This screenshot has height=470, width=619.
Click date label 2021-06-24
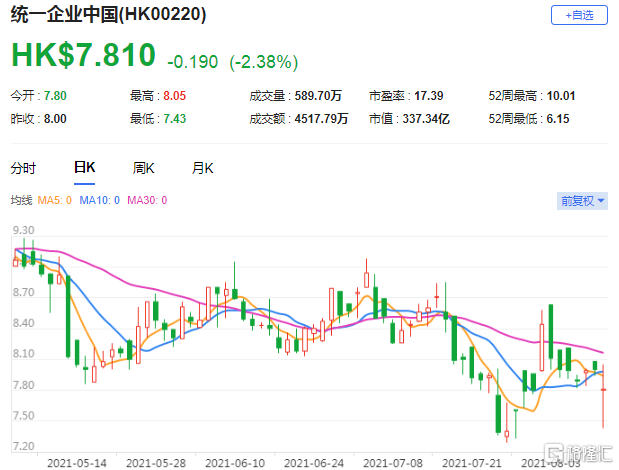coord(314,463)
